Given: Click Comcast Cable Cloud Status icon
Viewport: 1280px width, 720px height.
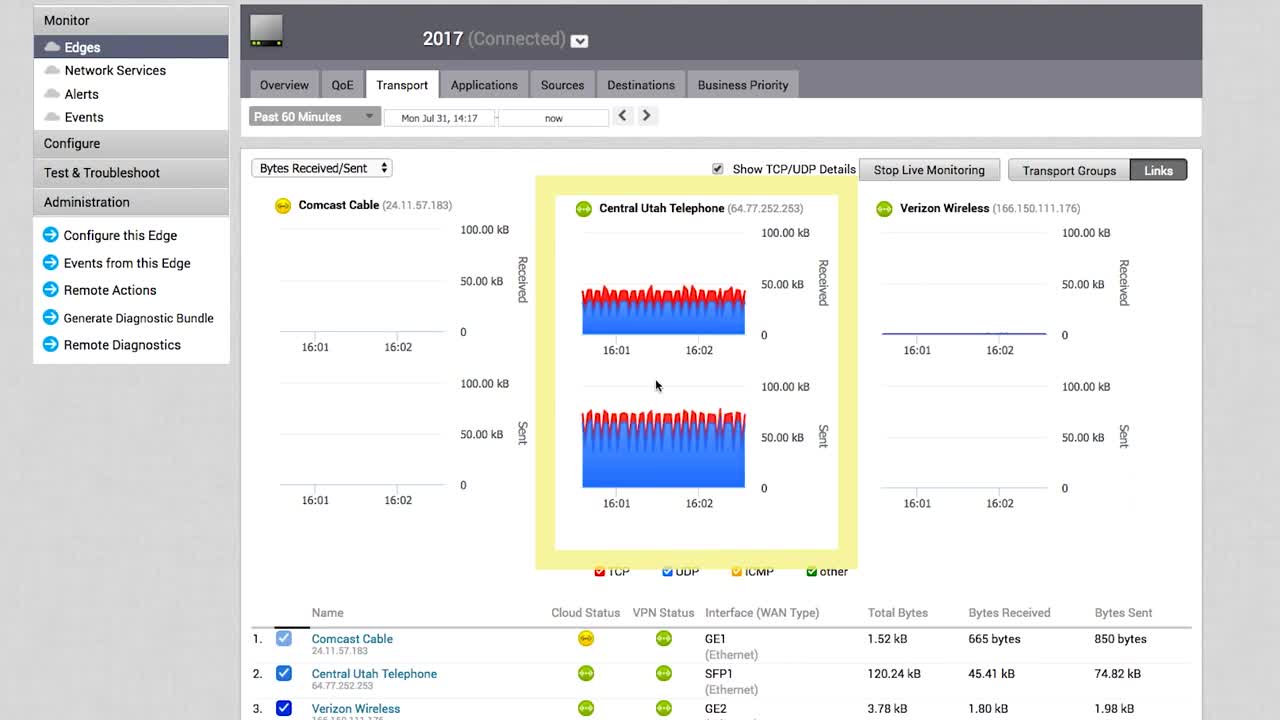Looking at the screenshot, I should (586, 638).
